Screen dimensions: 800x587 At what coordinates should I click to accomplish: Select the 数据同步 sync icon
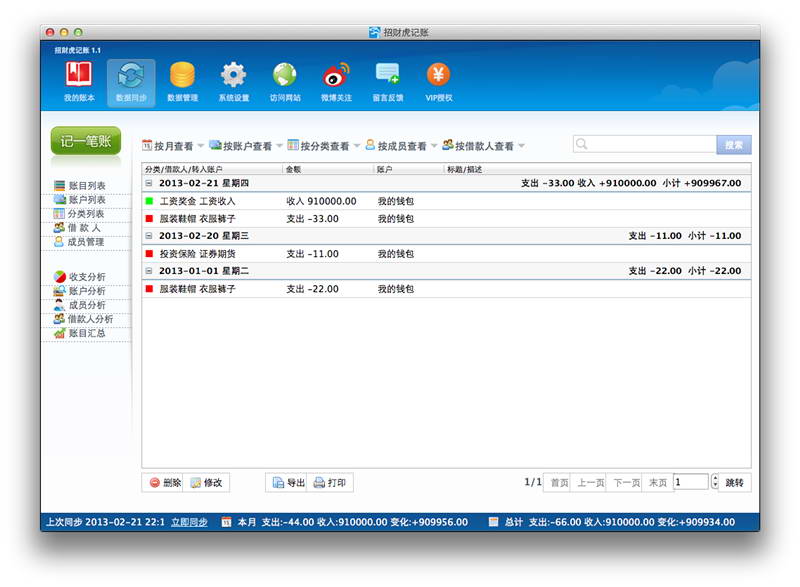(131, 82)
